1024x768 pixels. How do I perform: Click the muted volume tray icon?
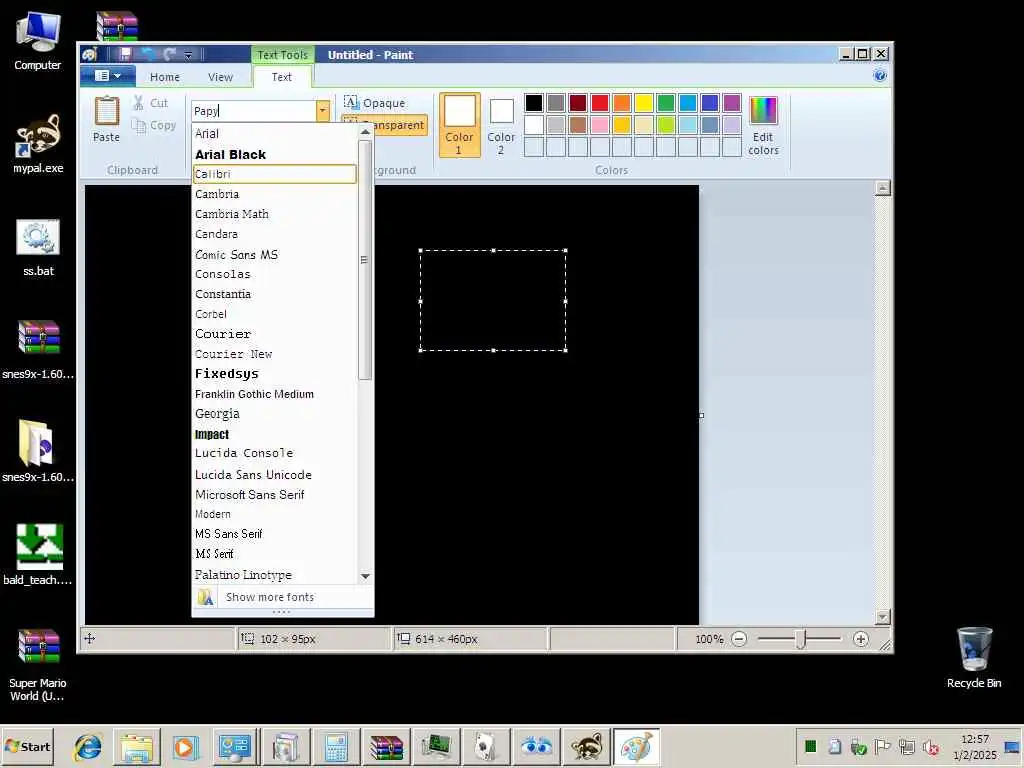click(x=931, y=746)
